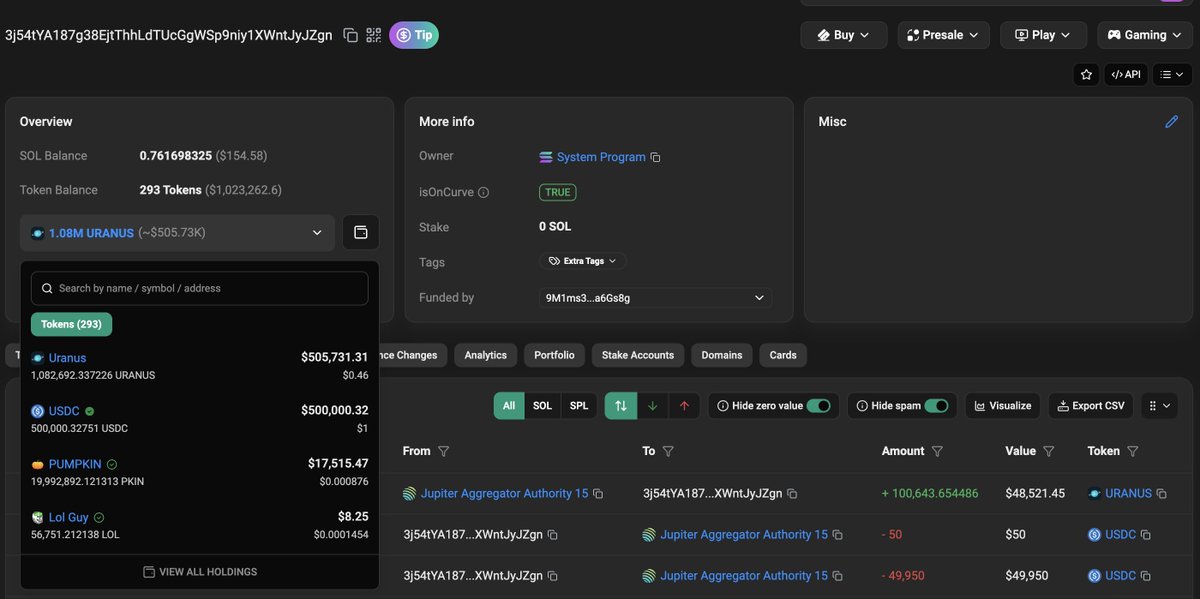Viewport: 1200px width, 599px height.
Task: Open the Funded by 9M1ms3...a6Gs8g dropdown
Action: click(x=655, y=298)
